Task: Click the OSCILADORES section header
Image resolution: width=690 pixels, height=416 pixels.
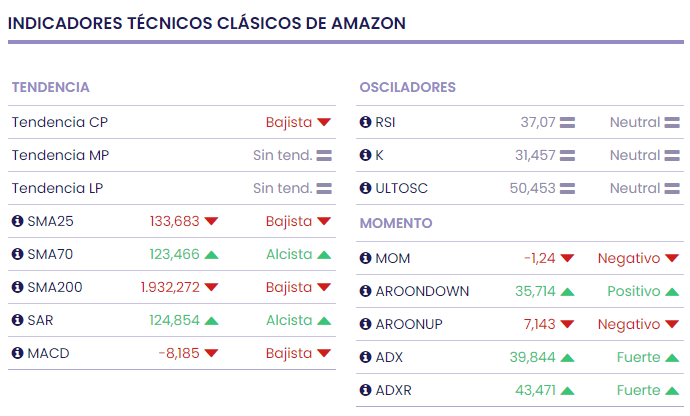Action: (x=407, y=88)
